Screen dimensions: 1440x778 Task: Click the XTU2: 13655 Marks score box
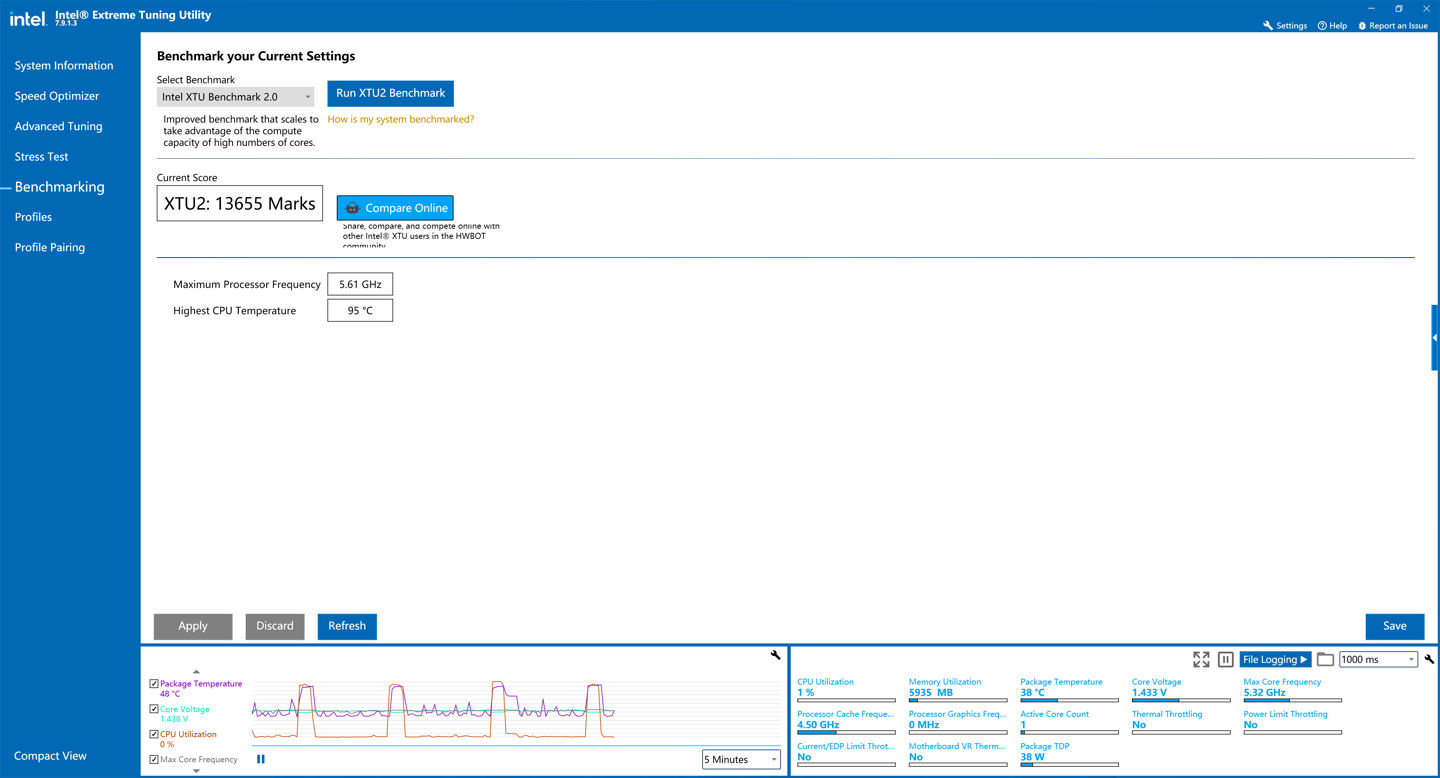(240, 203)
